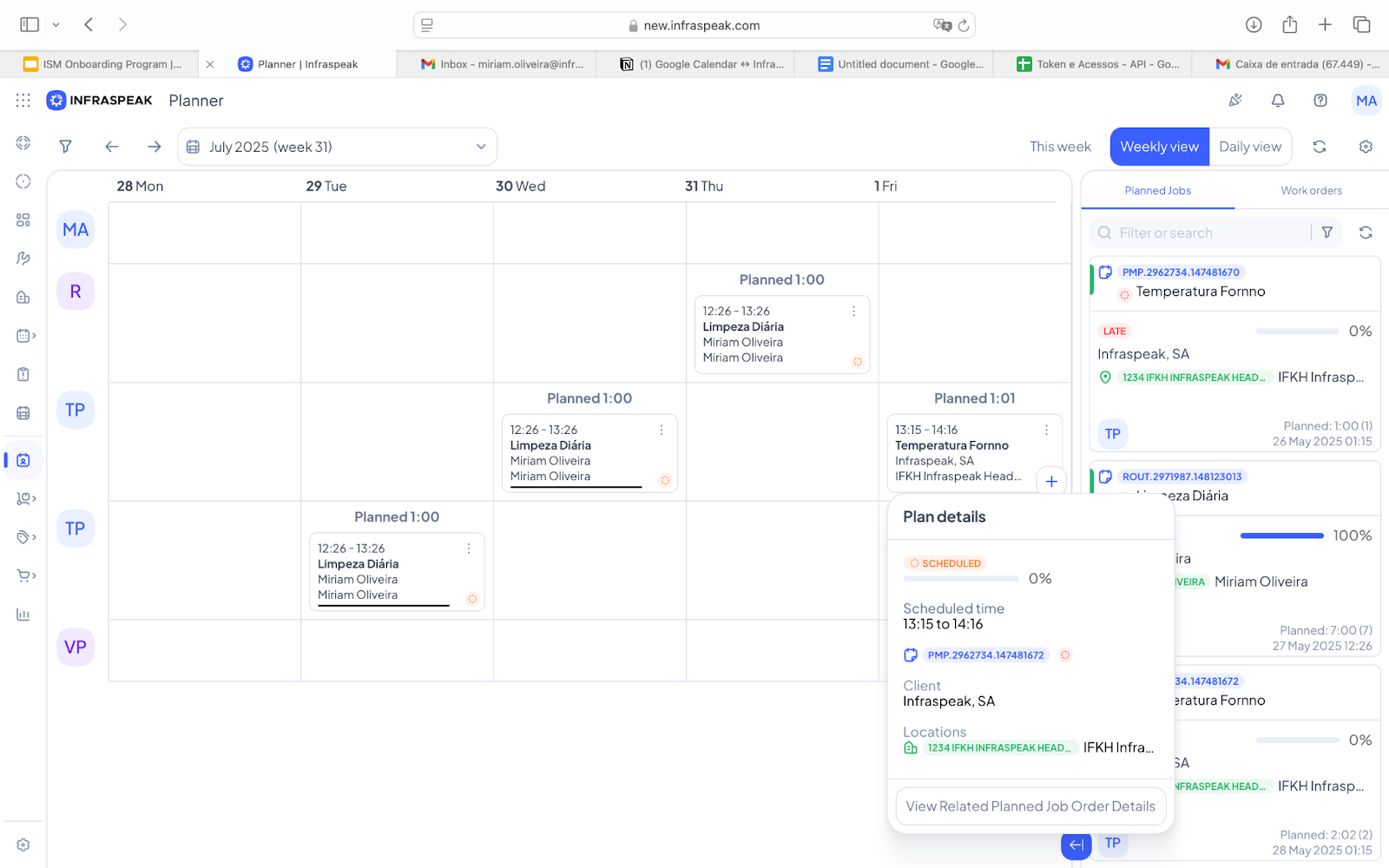Screen dimensions: 1389x868
Task: Show Safari tab overview
Action: pos(1361,25)
